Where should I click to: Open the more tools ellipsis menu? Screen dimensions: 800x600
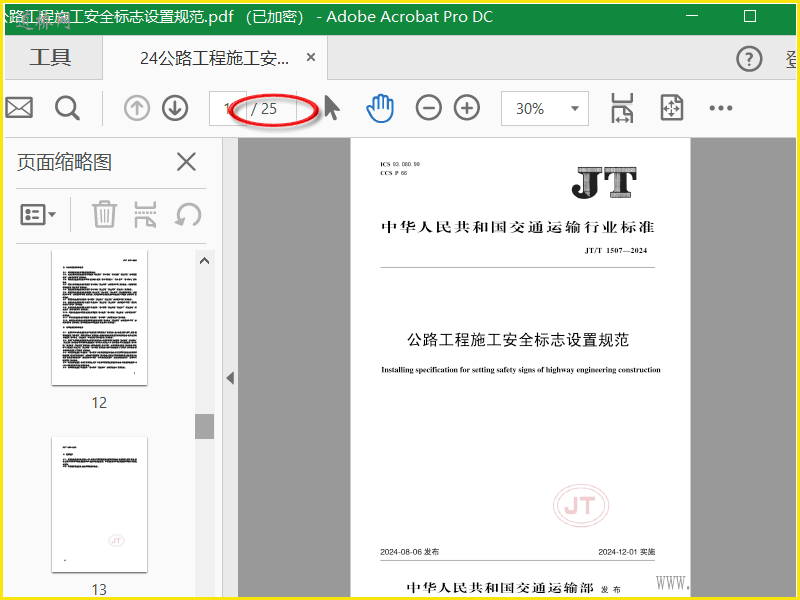721,108
